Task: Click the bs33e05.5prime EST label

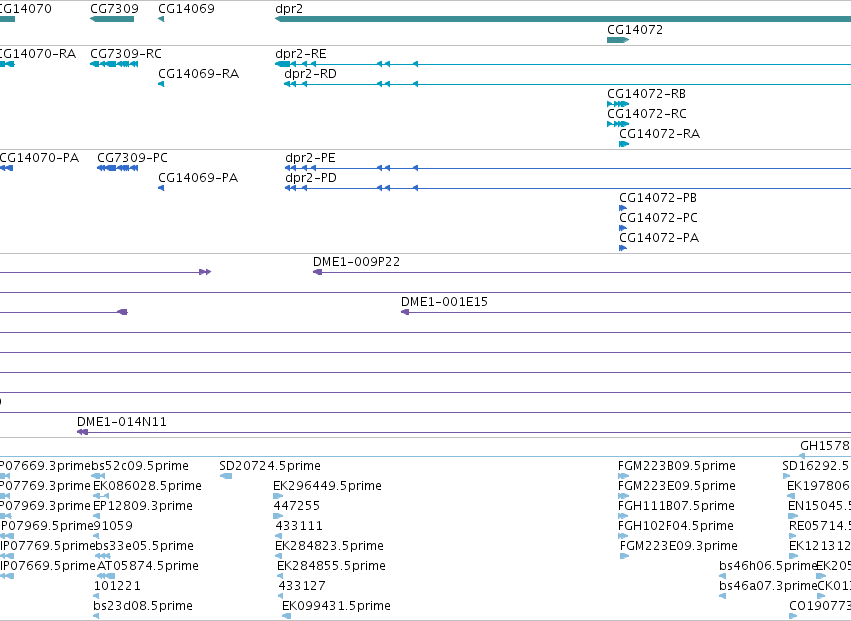Action: point(144,546)
